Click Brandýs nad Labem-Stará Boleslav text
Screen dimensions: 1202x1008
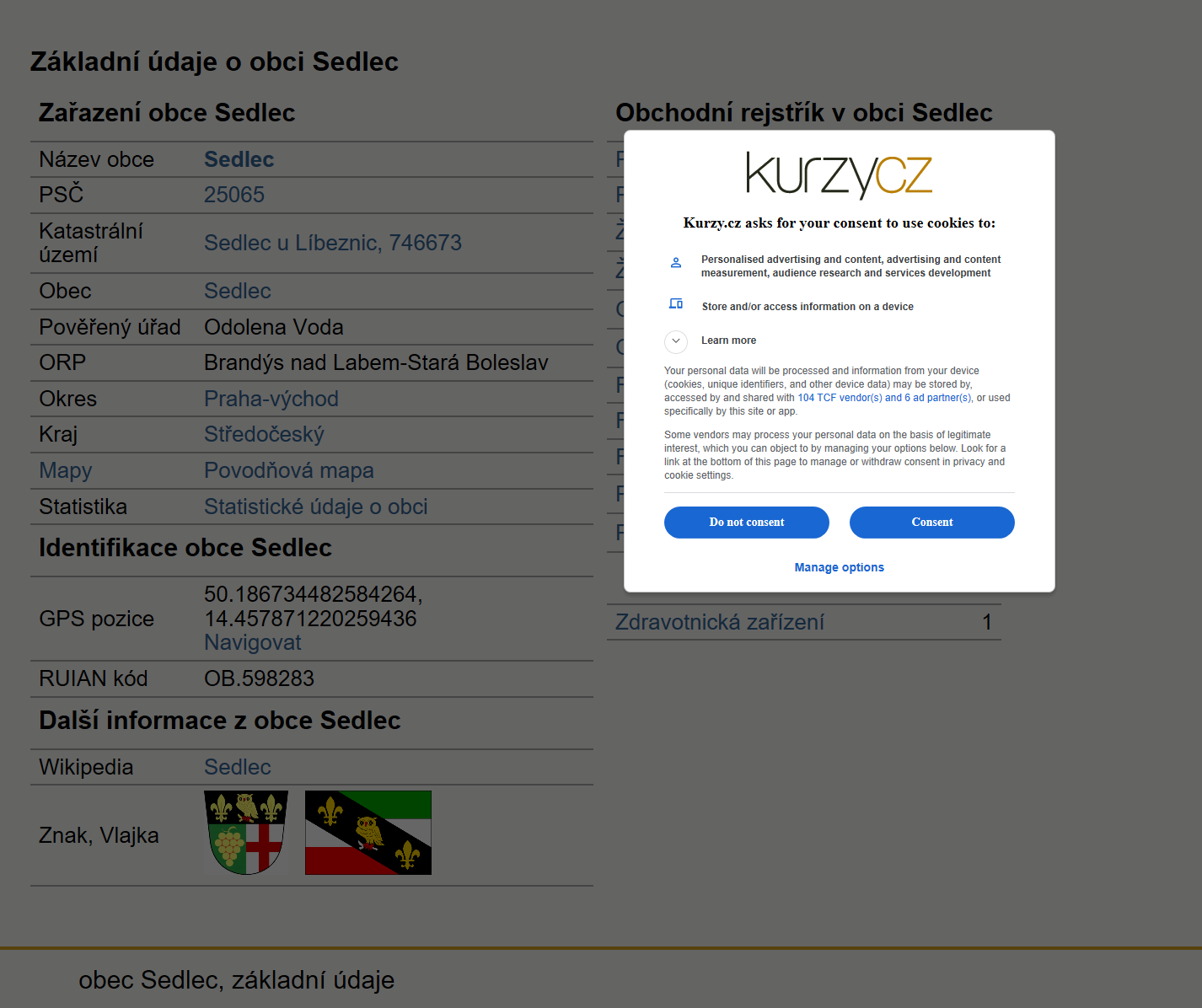coord(376,362)
